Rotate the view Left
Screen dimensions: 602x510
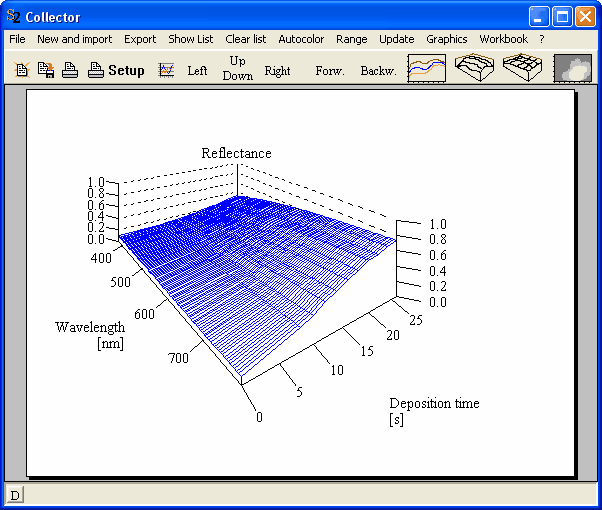coord(198,71)
